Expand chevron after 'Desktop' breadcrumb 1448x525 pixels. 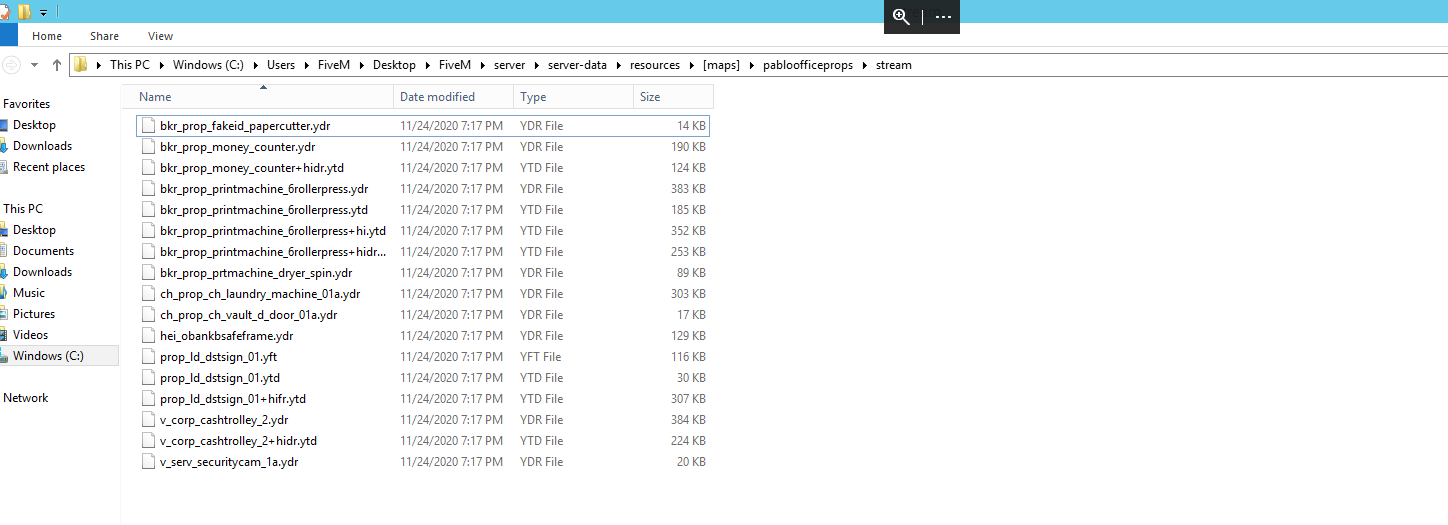pos(427,65)
